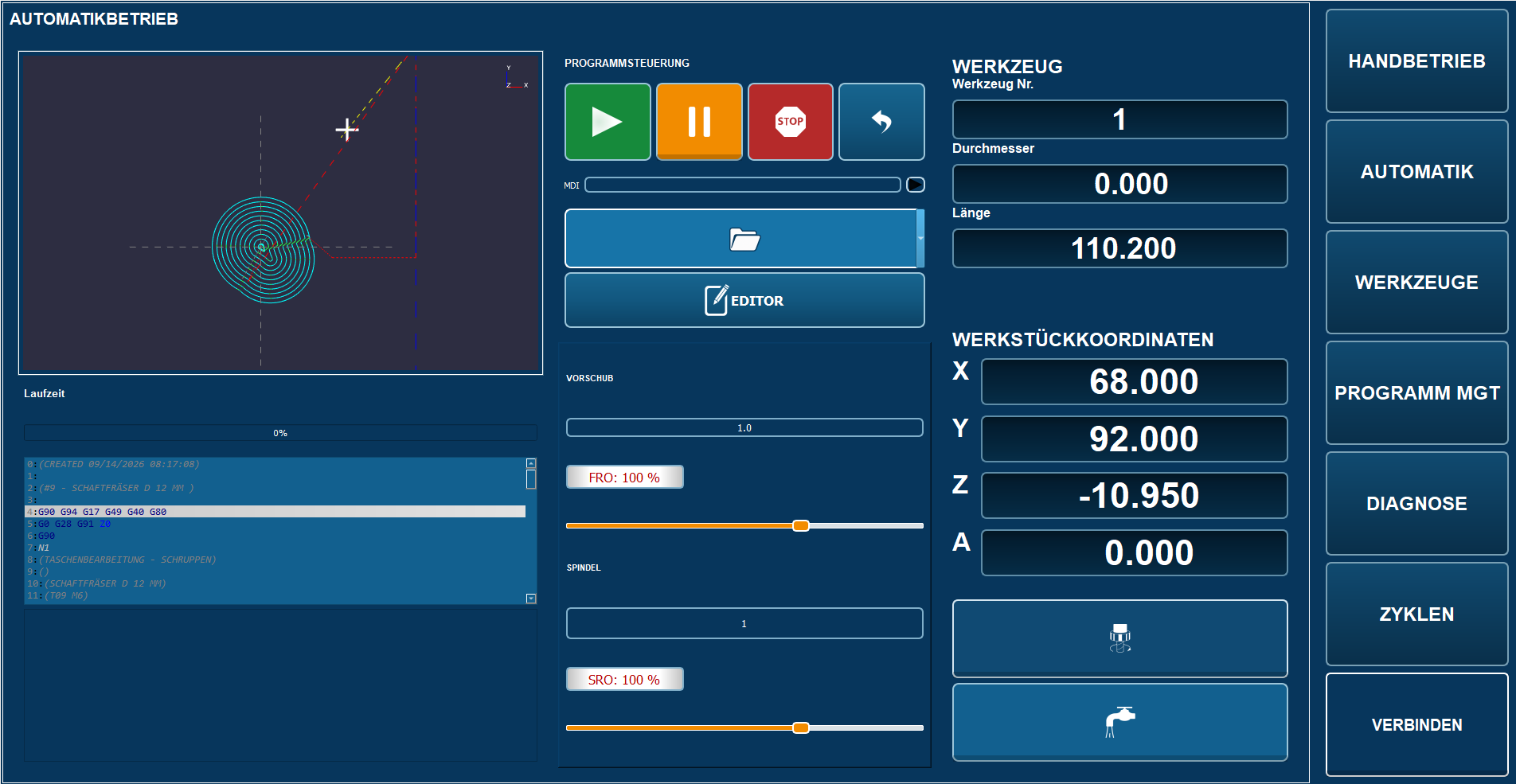This screenshot has width=1516, height=784.
Task: Click the Laufzeit progress bar showing 0%
Action: click(x=280, y=433)
